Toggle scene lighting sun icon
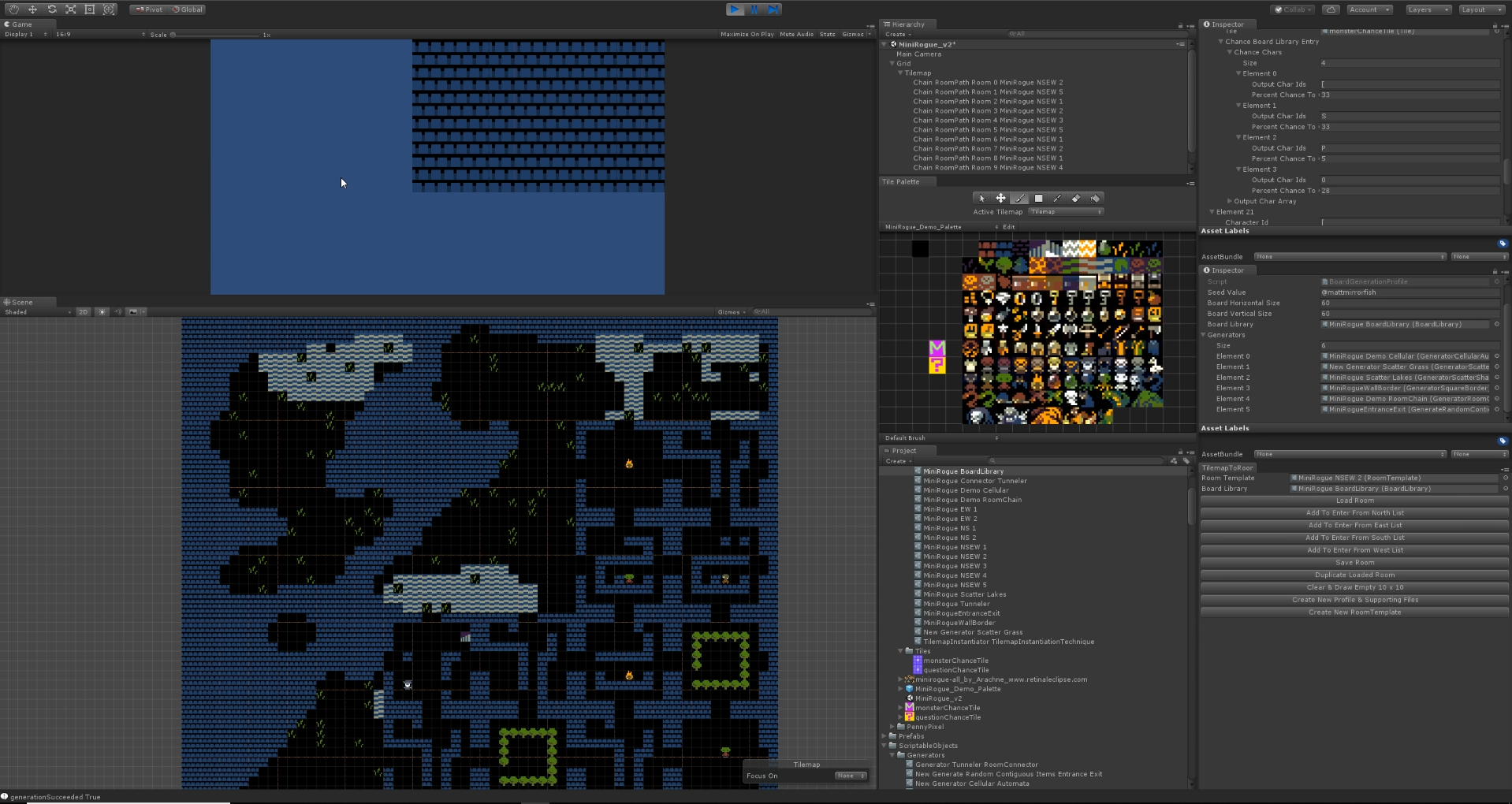1512x804 pixels. (x=102, y=312)
